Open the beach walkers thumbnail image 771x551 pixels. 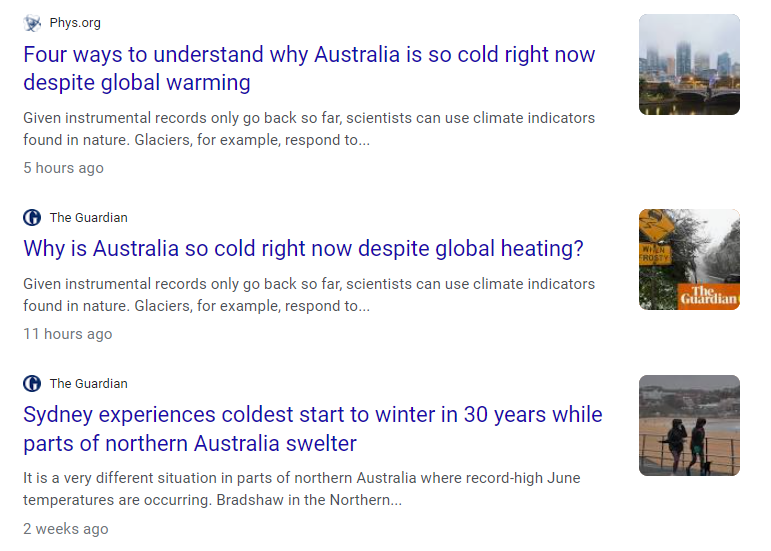(689, 425)
